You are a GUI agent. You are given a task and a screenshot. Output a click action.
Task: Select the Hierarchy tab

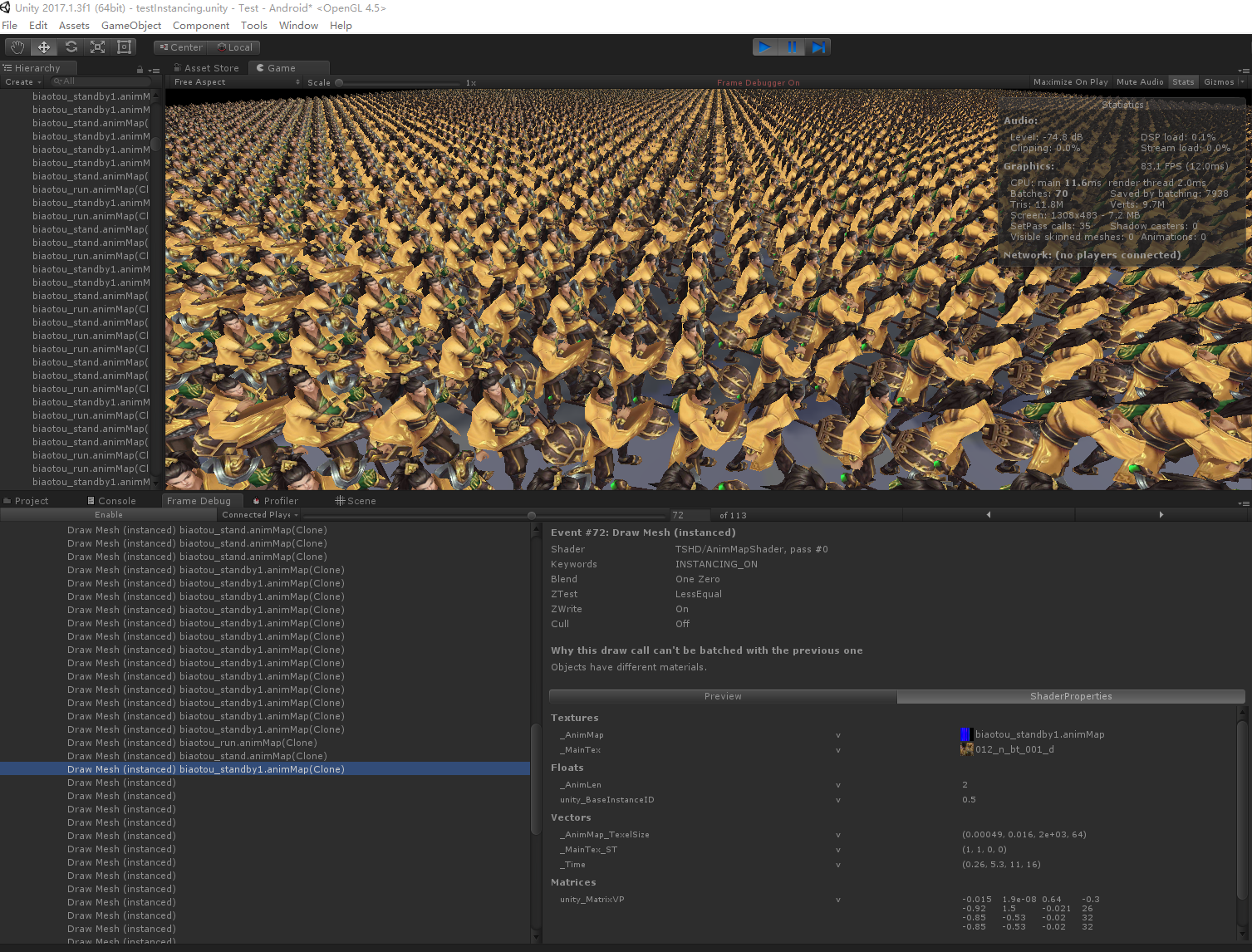(x=38, y=68)
